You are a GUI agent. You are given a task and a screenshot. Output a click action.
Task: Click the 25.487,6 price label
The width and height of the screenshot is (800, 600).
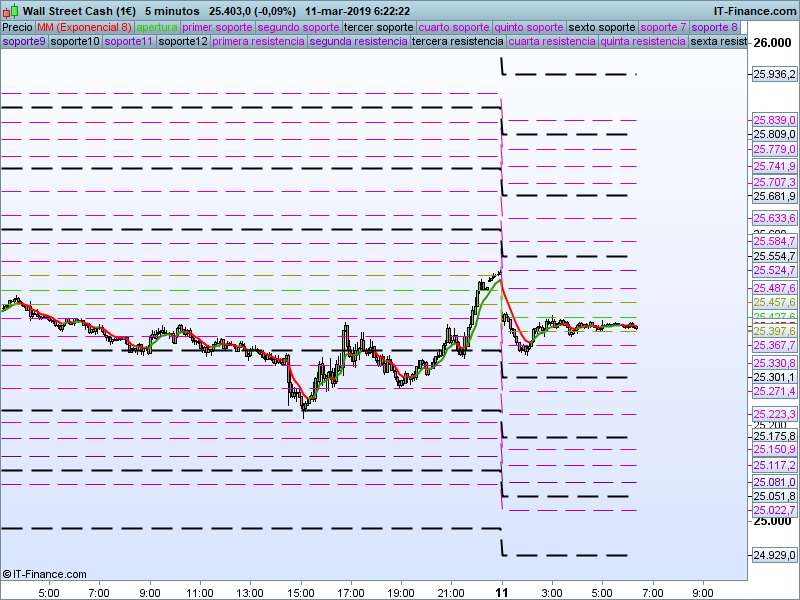point(774,288)
